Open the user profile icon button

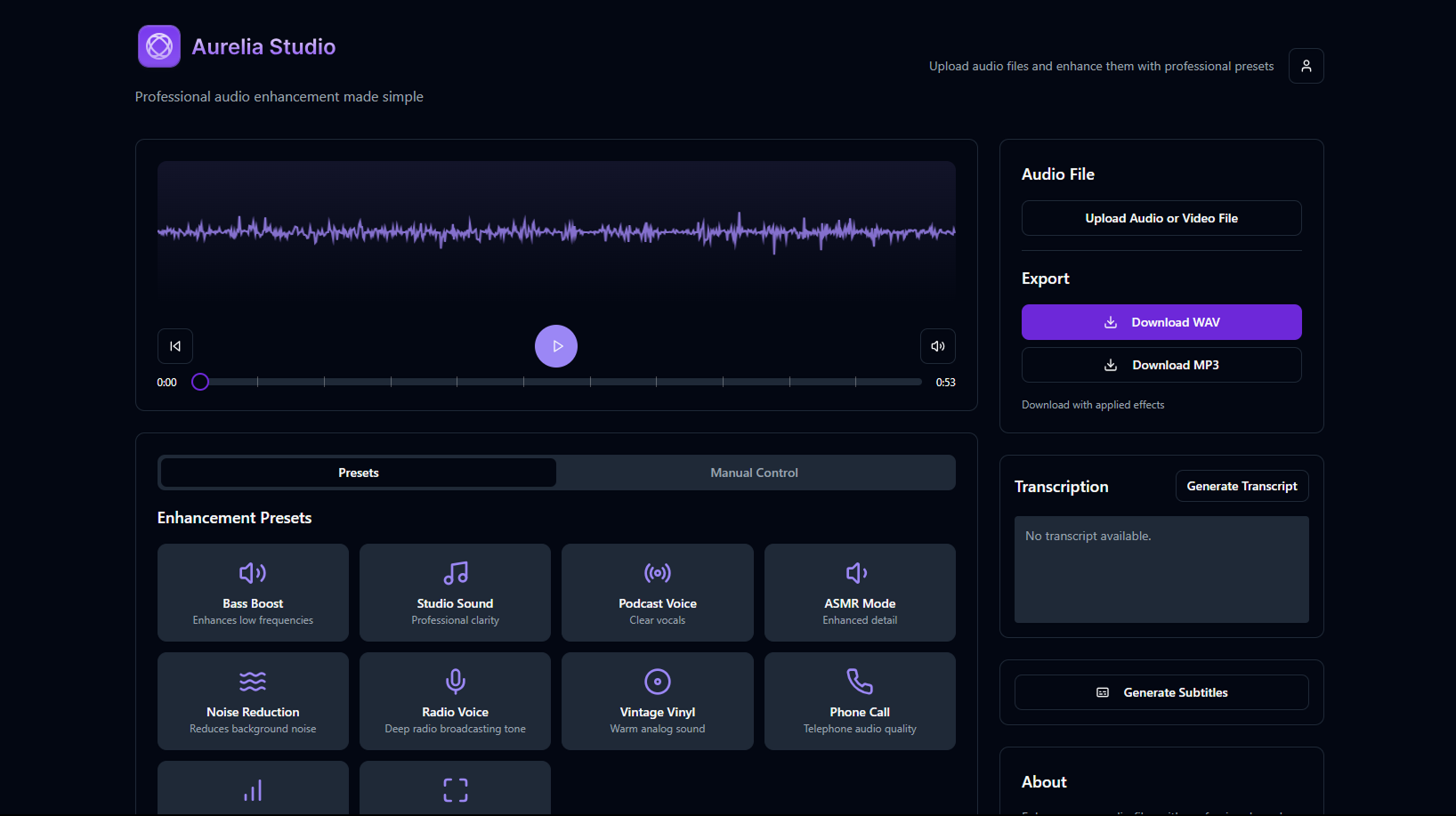click(1306, 66)
